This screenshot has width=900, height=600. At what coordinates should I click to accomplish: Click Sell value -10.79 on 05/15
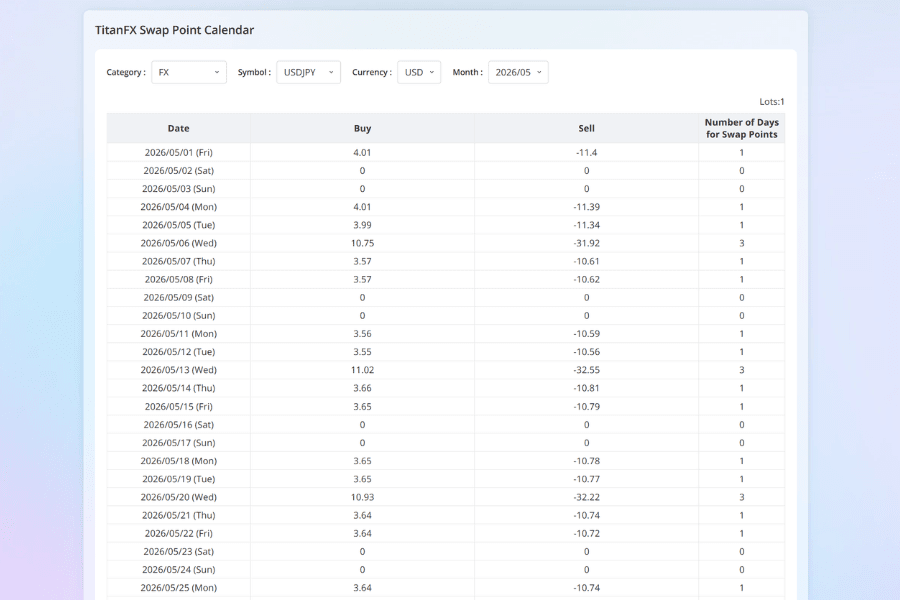[x=586, y=407]
